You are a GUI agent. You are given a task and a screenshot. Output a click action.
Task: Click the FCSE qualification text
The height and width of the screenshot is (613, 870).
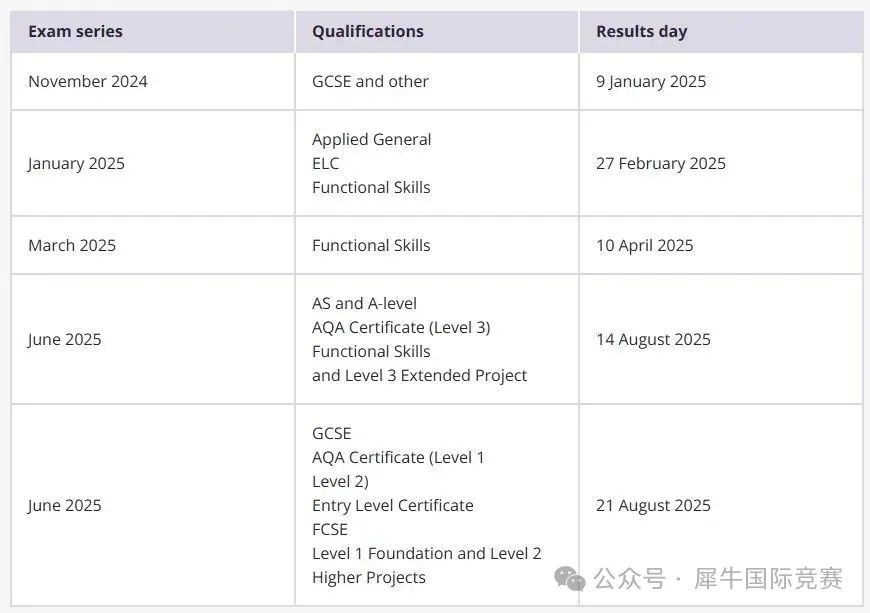point(330,529)
